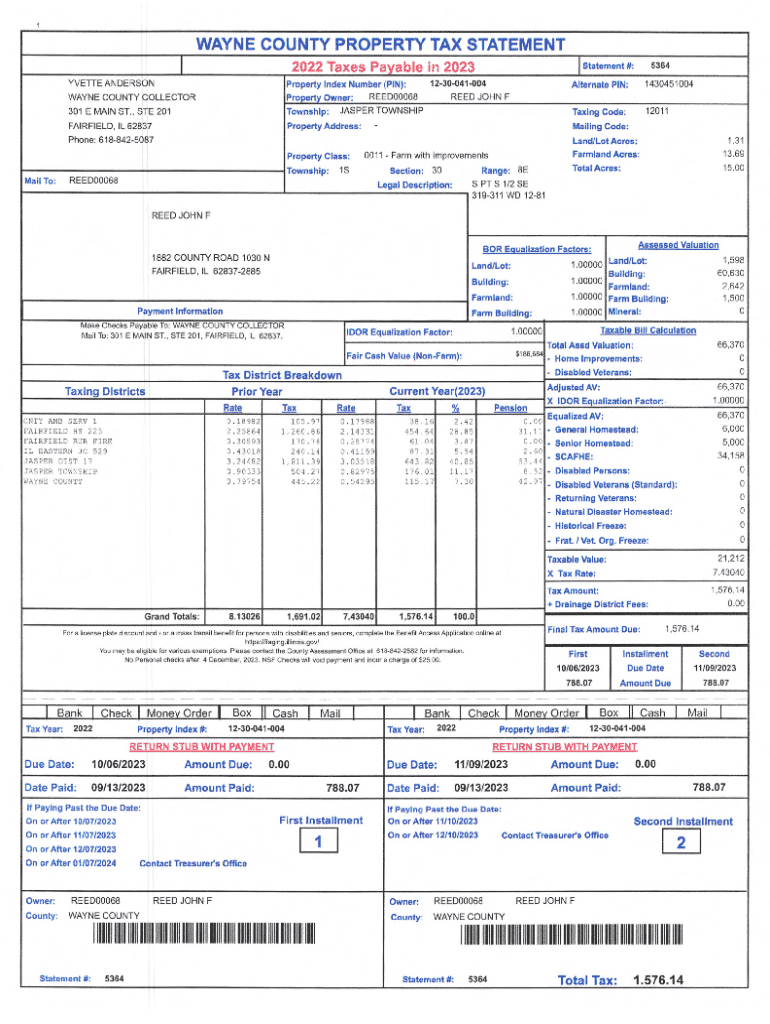Select the Taxable Bill Calculation heading

[648, 330]
